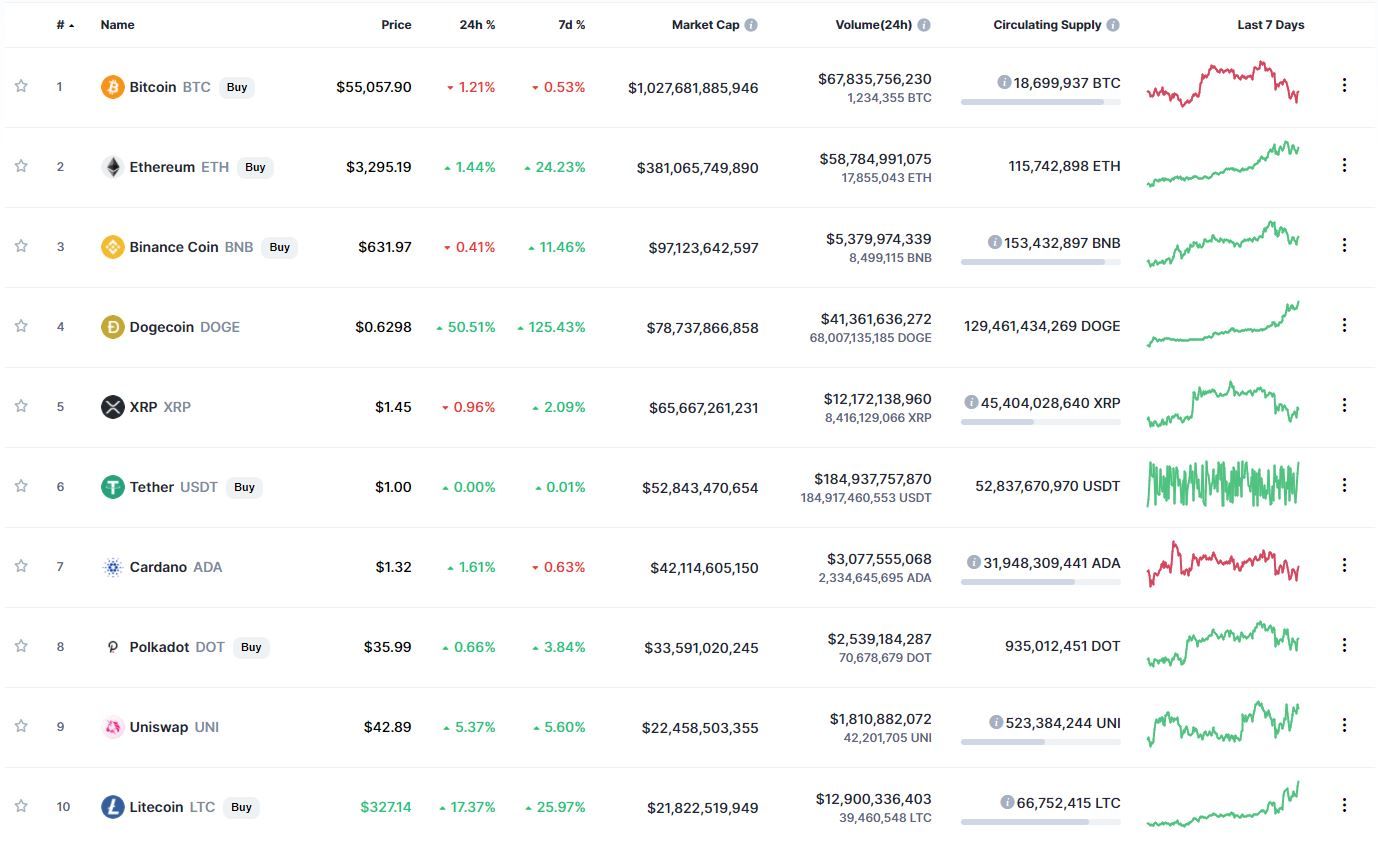Show more options for Uniswap
The image size is (1378, 845).
pyautogui.click(x=1344, y=725)
